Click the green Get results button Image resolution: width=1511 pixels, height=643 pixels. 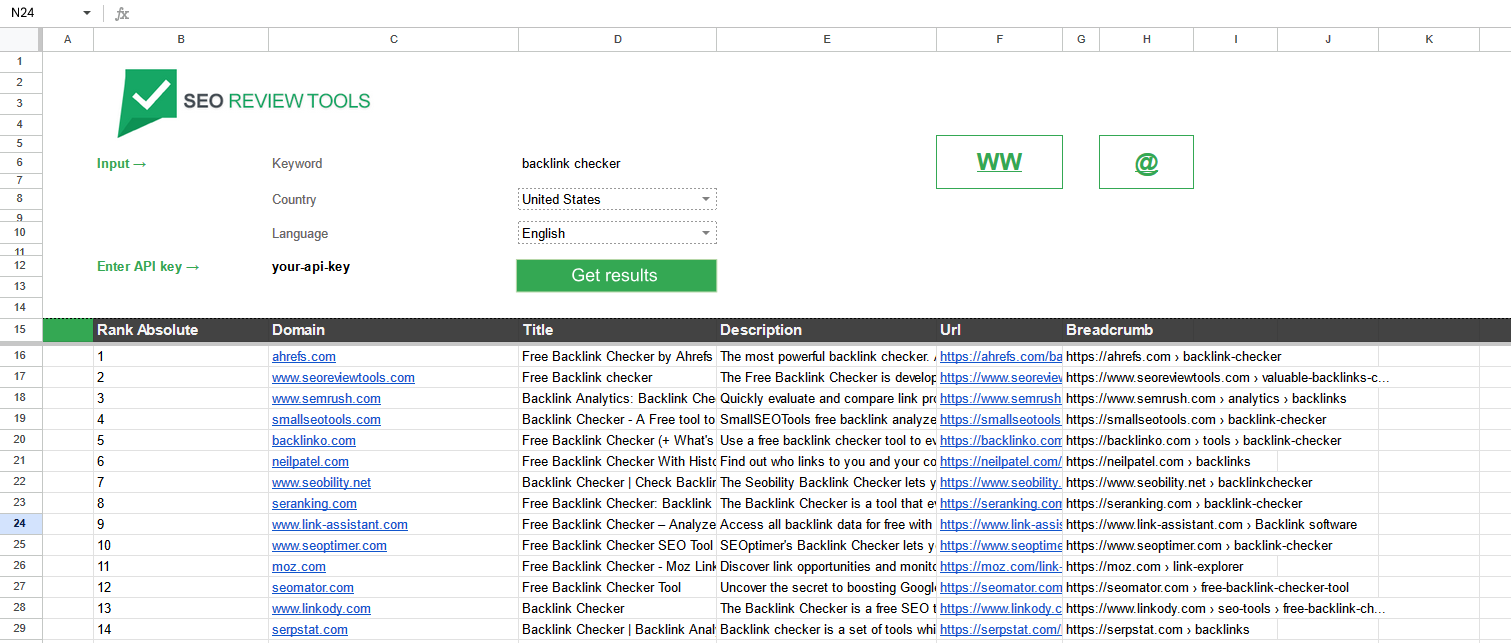[x=616, y=275]
